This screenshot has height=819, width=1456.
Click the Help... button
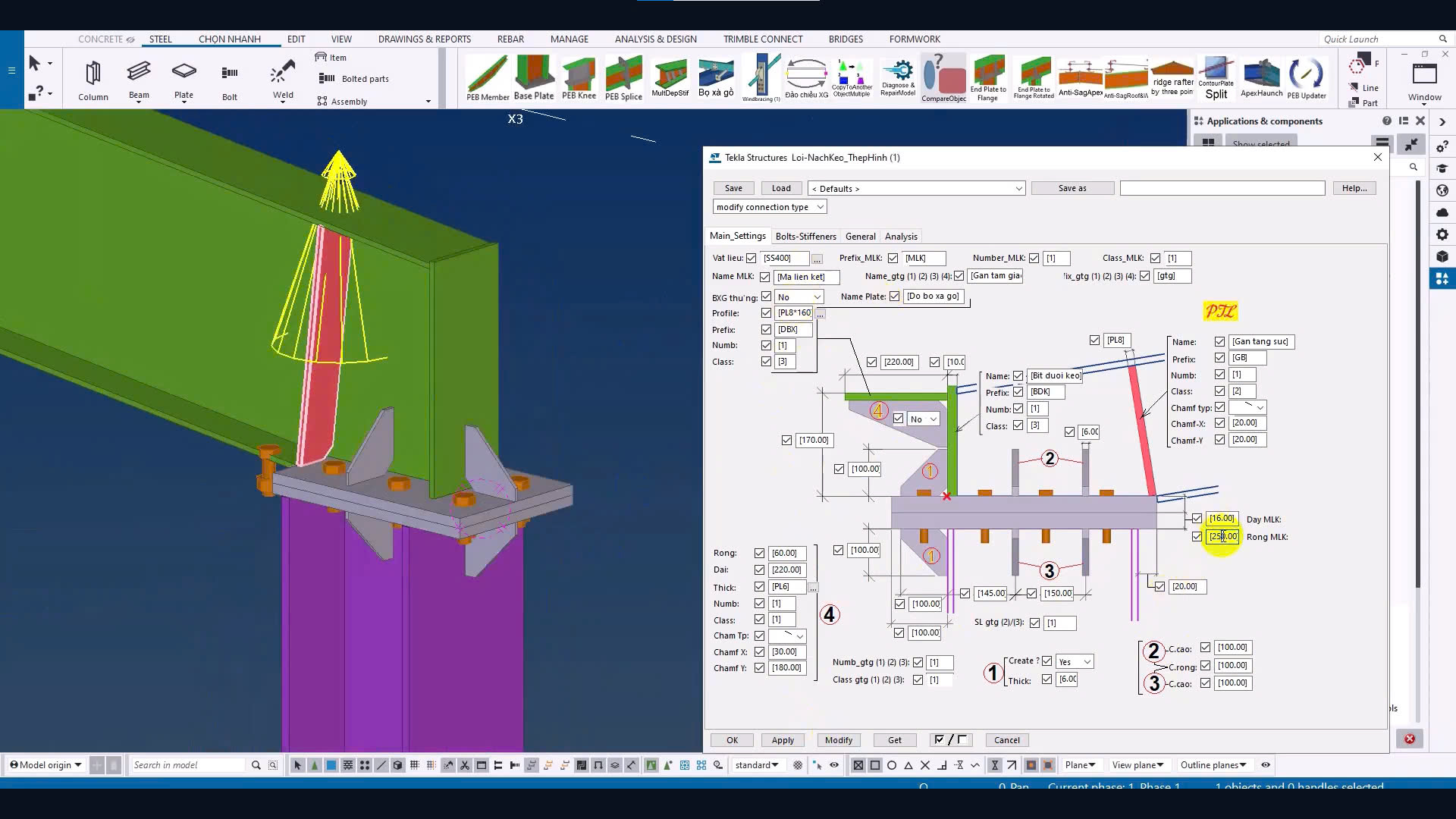(1354, 189)
